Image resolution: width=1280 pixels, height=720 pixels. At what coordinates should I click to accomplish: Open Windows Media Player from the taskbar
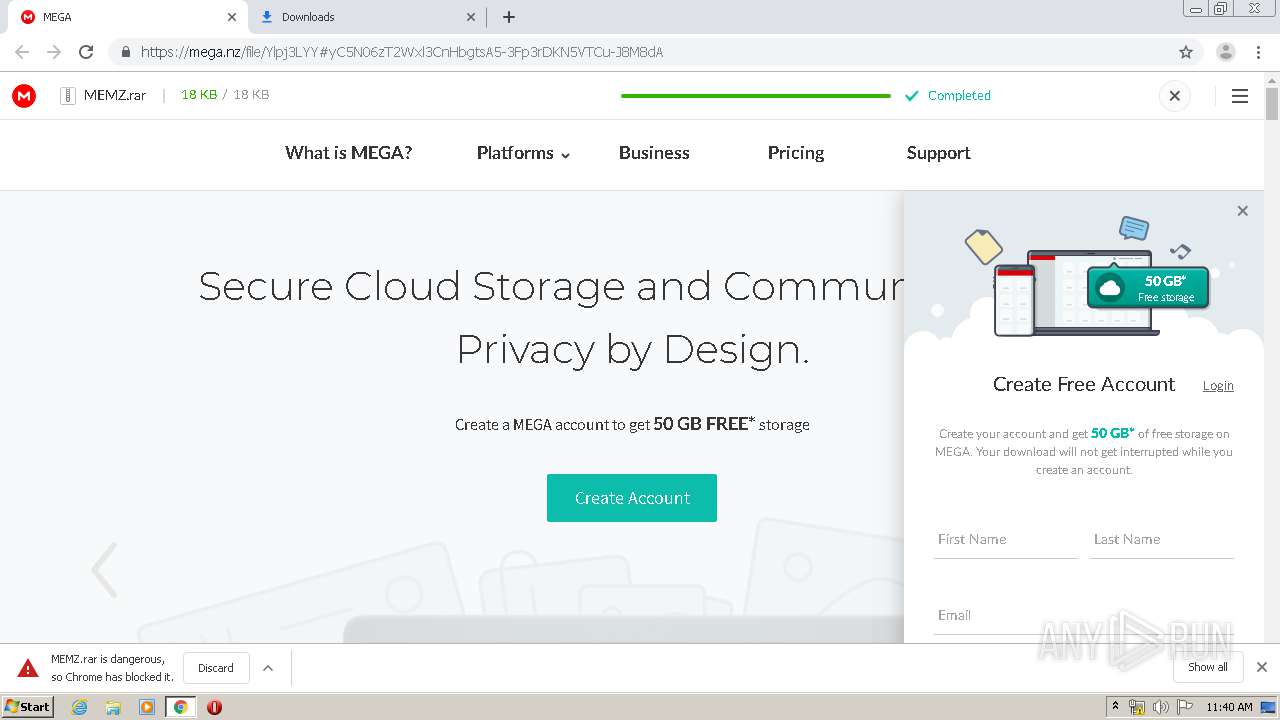click(x=147, y=707)
